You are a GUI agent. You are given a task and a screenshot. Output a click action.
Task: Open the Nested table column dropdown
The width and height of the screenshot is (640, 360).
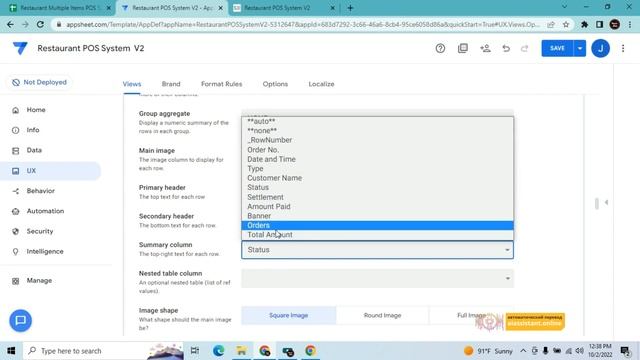click(378, 278)
